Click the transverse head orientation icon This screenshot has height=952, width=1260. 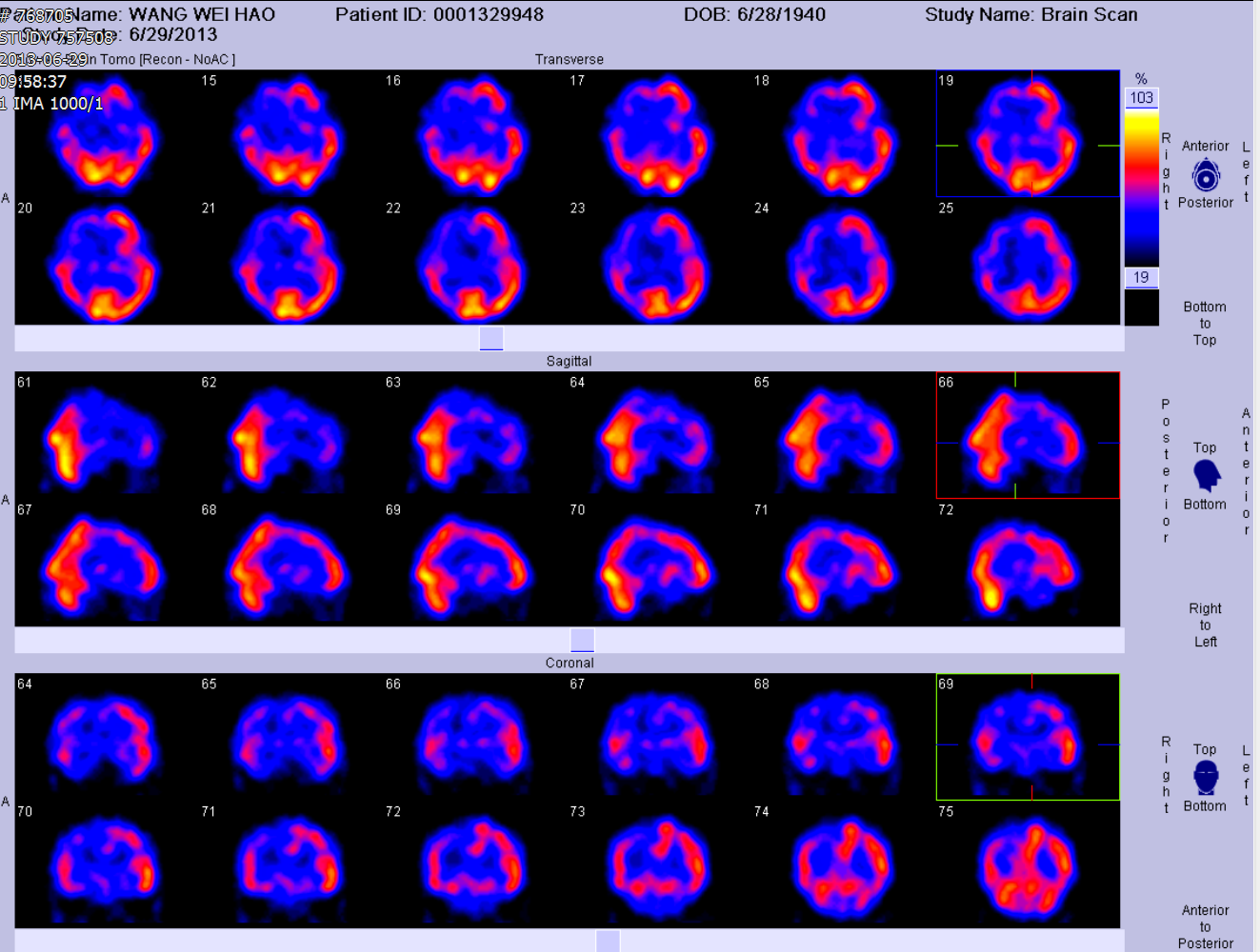coord(1205,175)
